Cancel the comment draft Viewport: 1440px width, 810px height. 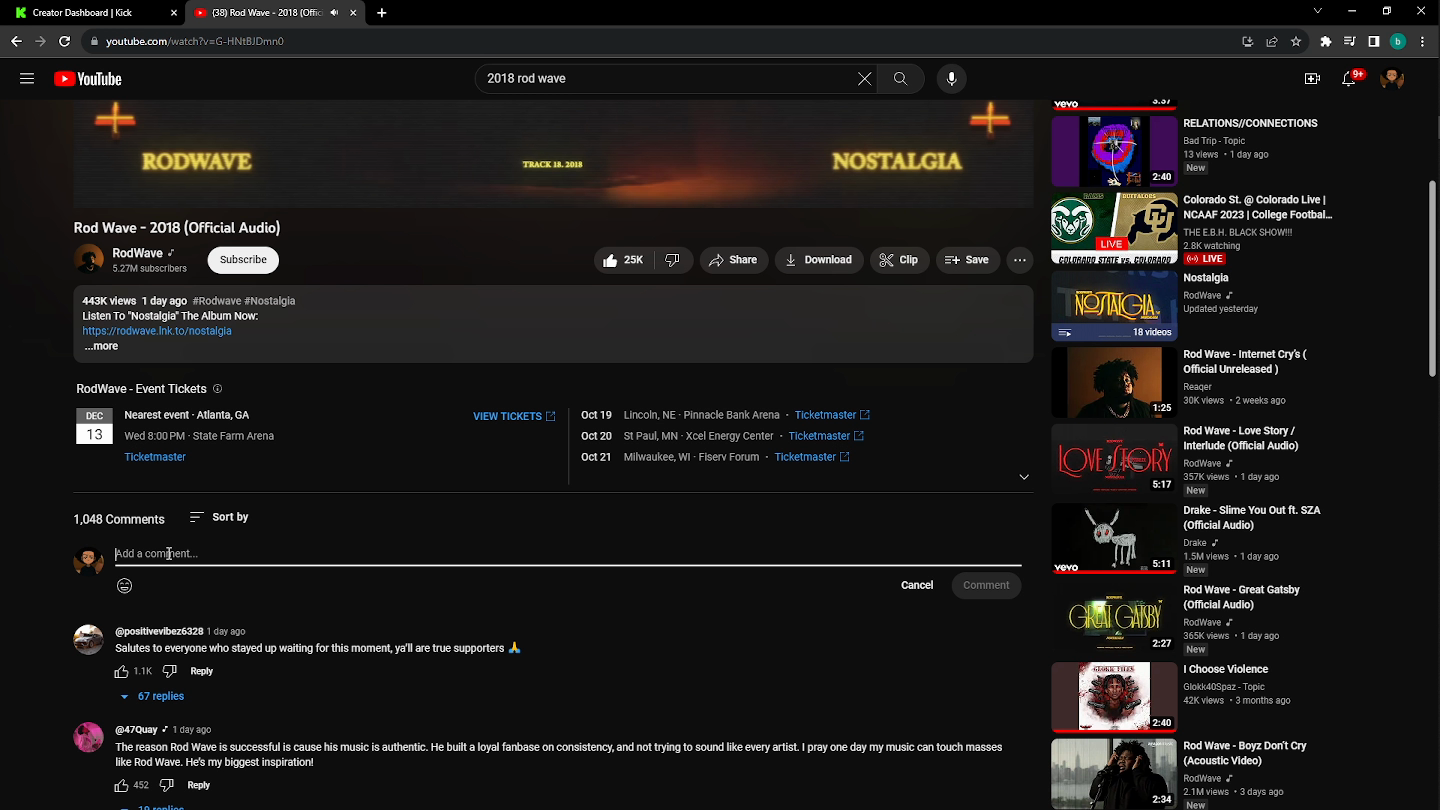tap(917, 586)
